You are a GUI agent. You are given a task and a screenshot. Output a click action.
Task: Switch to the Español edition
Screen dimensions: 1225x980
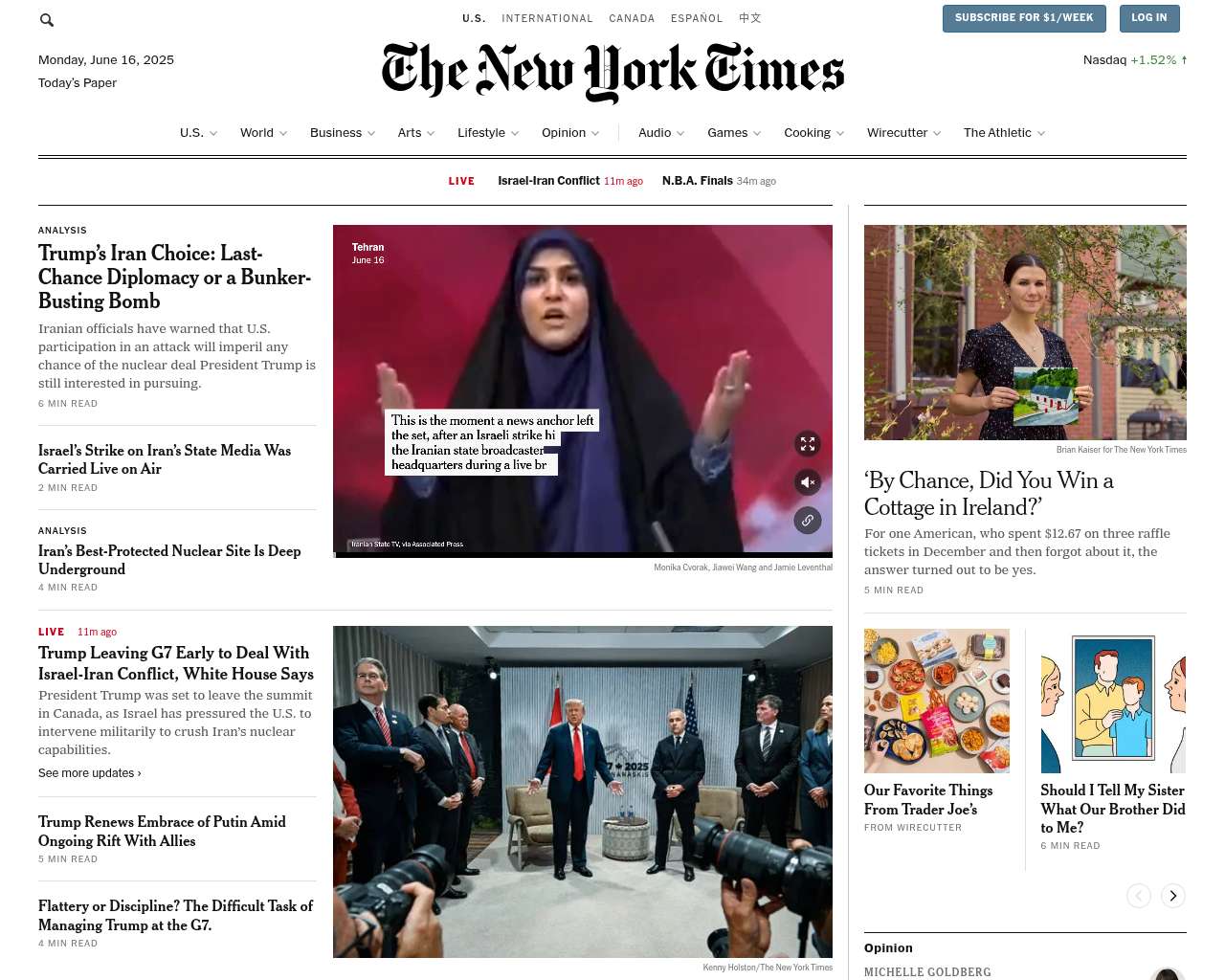(697, 18)
